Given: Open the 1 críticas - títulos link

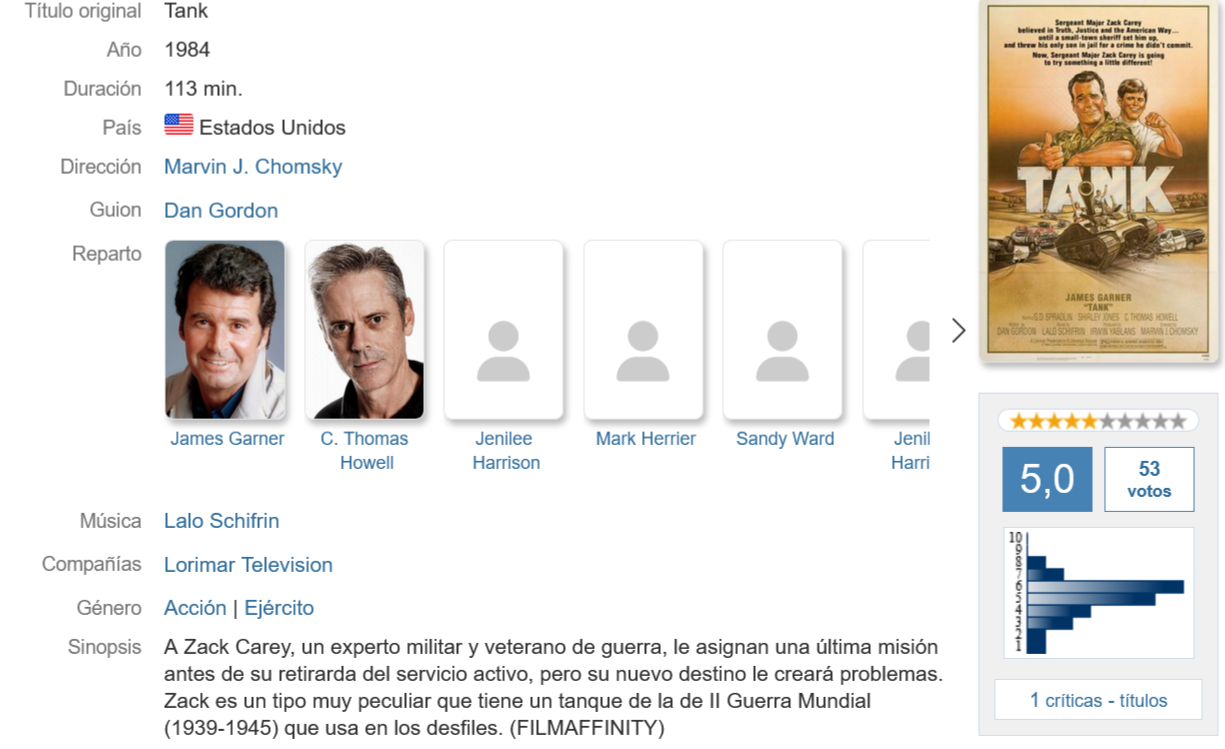Looking at the screenshot, I should (x=1098, y=700).
